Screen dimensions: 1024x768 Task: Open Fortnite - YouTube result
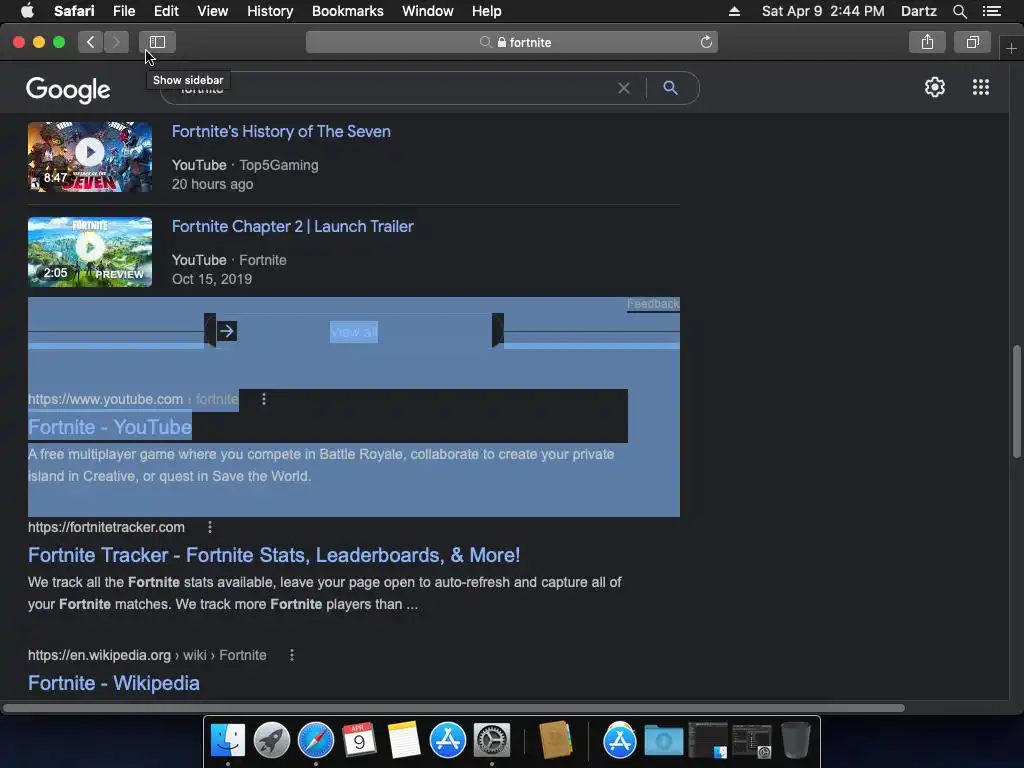[x=110, y=427]
